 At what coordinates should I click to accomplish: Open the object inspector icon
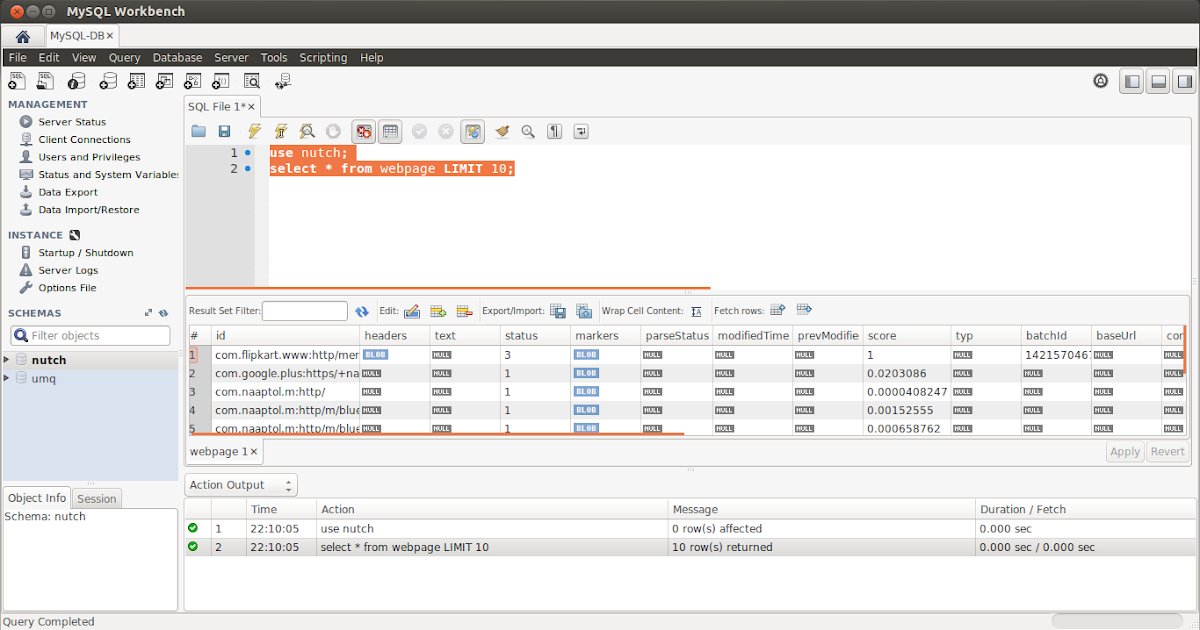point(76,81)
